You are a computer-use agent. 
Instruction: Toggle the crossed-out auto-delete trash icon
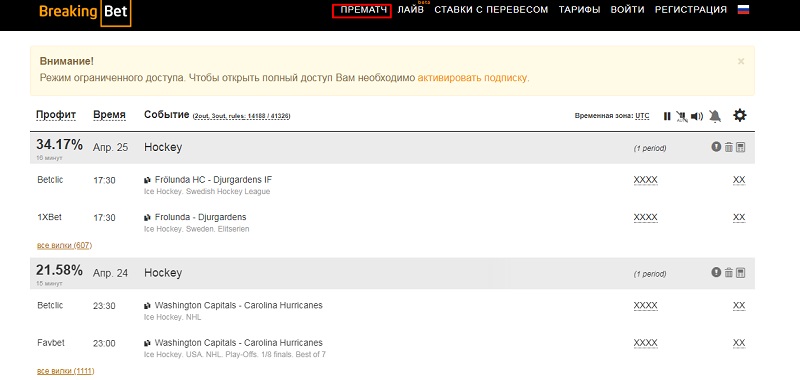pyautogui.click(x=681, y=116)
